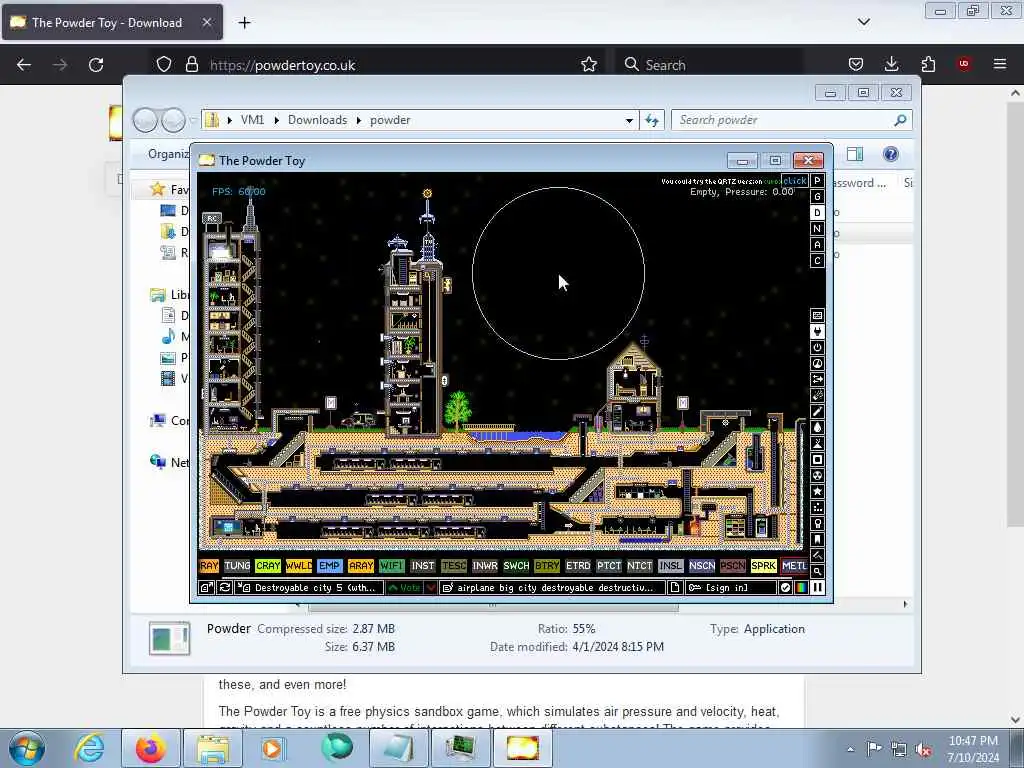1024x768 pixels.
Task: Open Firefox list all tabs dropdown
Action: (863, 22)
